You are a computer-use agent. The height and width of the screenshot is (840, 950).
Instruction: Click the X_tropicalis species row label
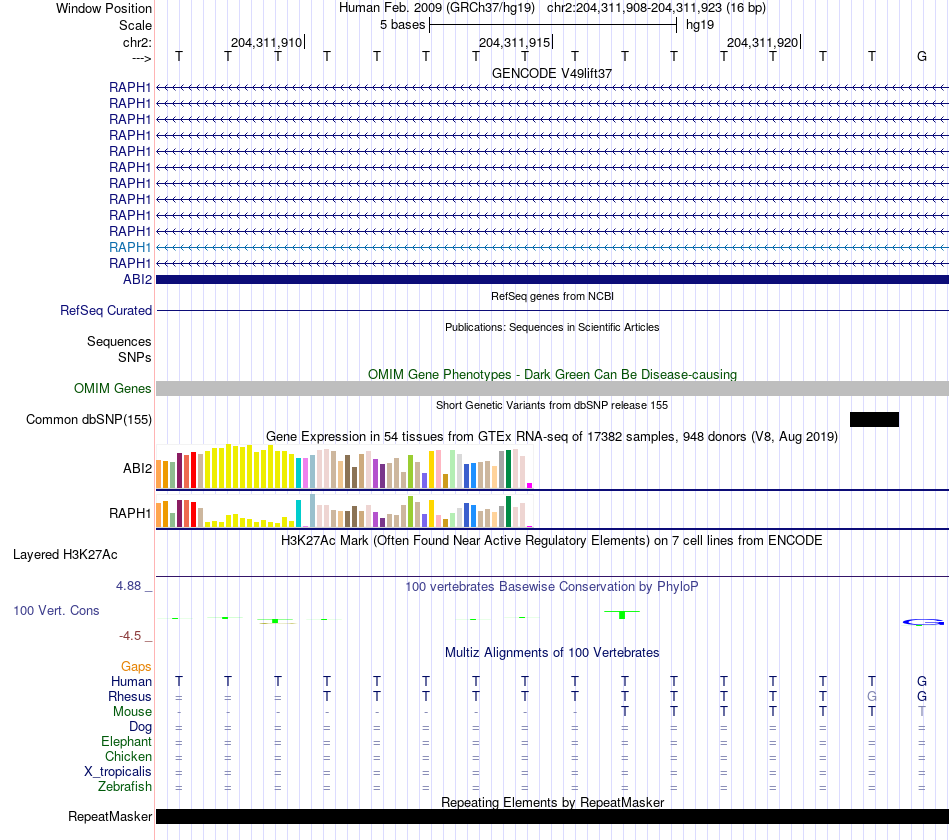[118, 772]
